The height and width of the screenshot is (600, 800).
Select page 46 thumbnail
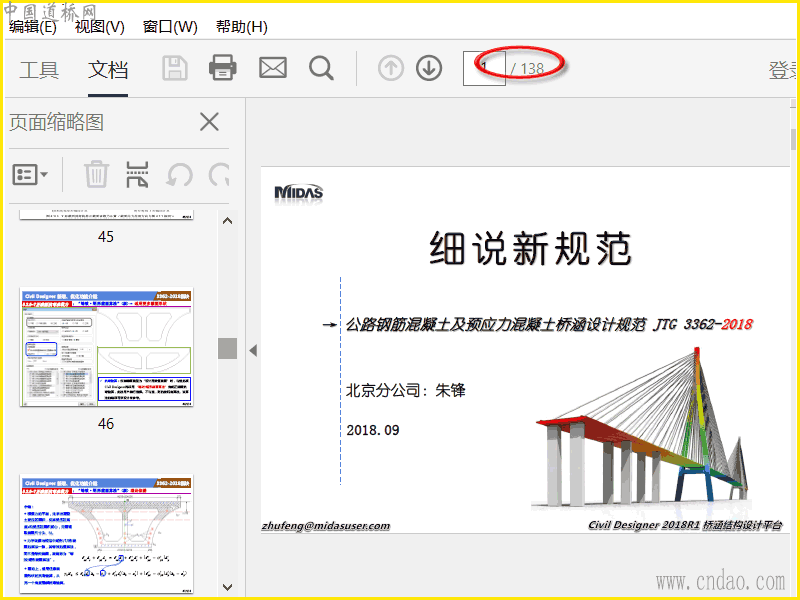pos(106,347)
